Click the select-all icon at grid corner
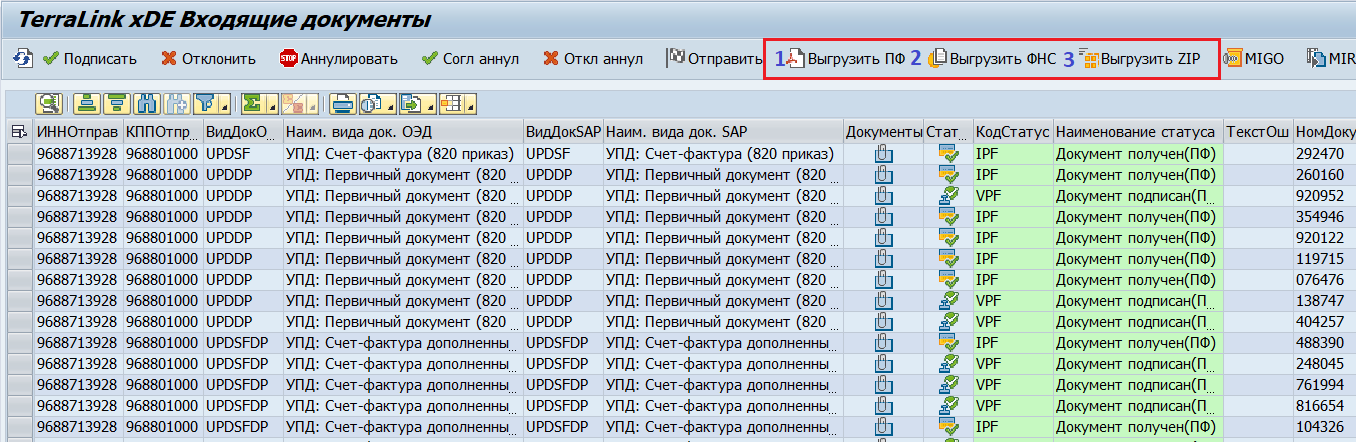The width and height of the screenshot is (1356, 442). click(x=19, y=132)
